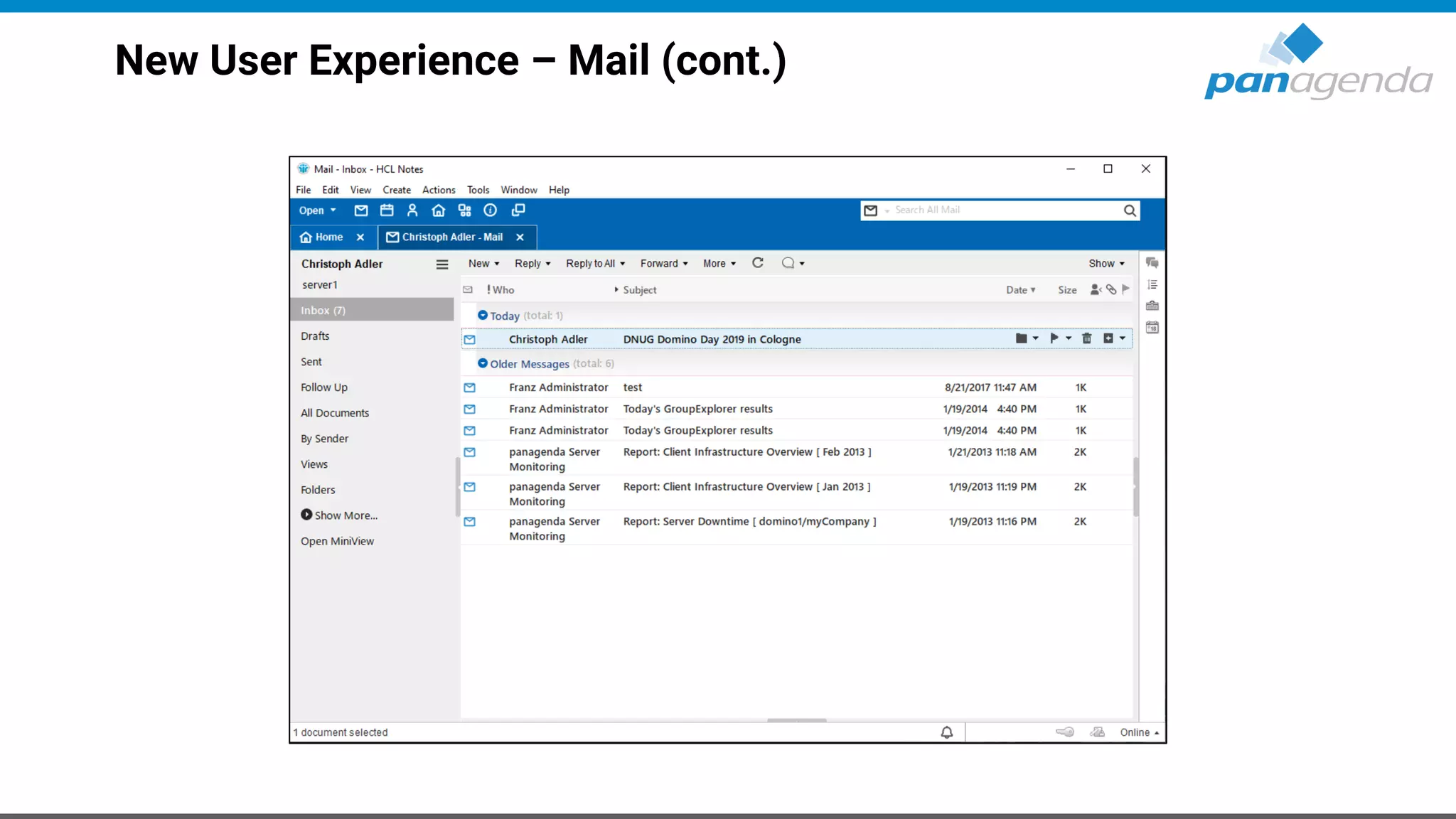
Task: Open the By Sender view
Action: tap(325, 439)
